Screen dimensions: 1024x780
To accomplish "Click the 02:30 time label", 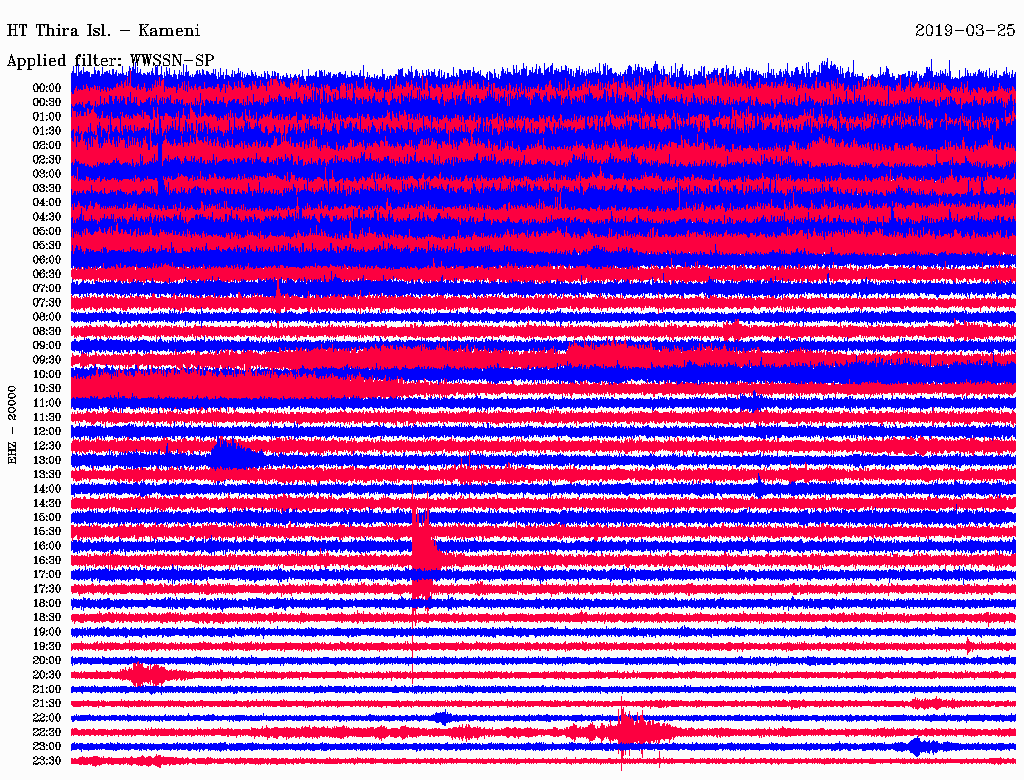I will tap(47, 159).
